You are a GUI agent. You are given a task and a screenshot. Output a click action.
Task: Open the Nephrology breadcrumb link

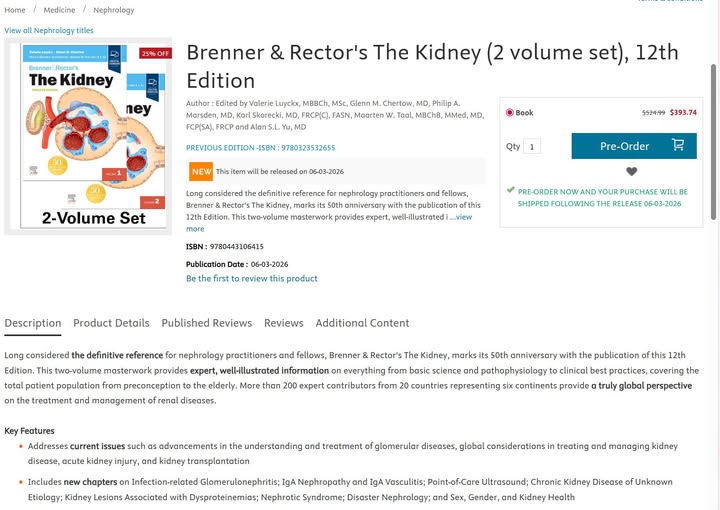(x=114, y=10)
